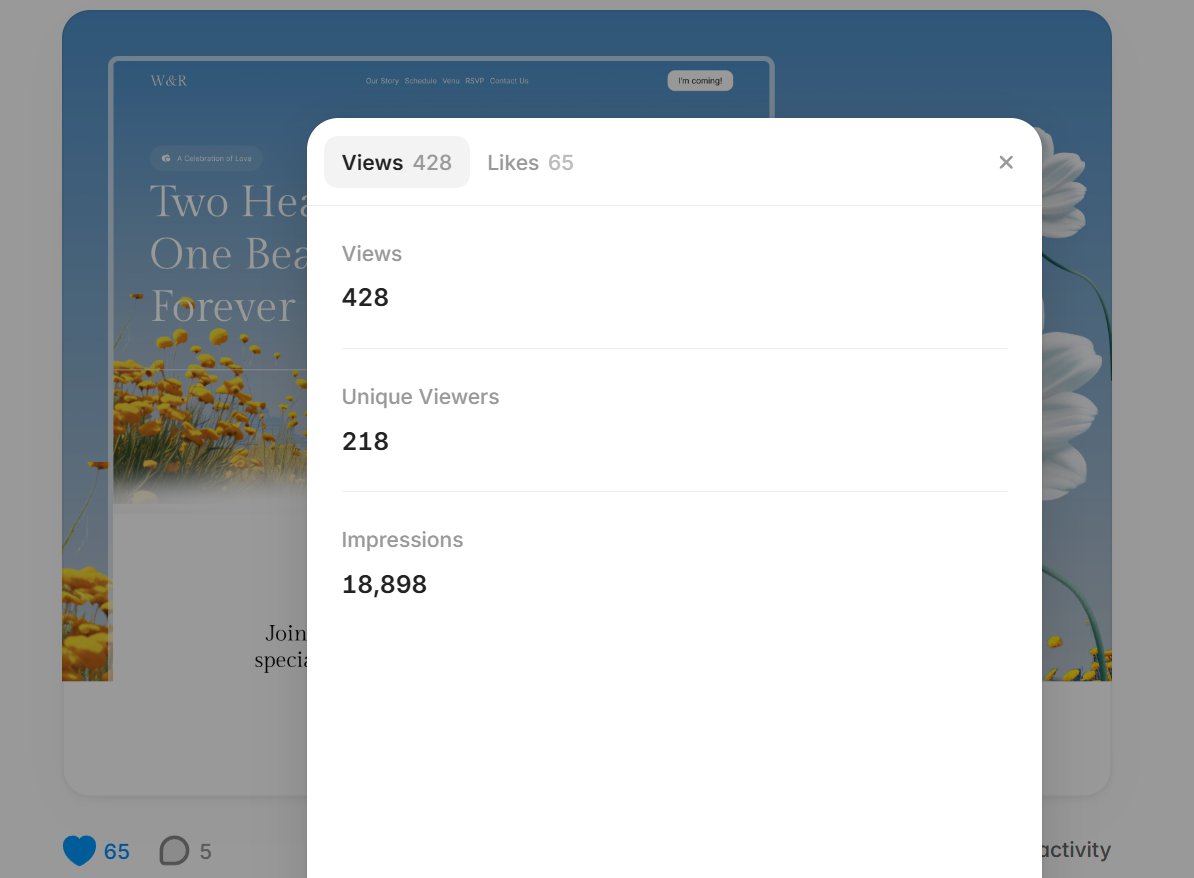Click the I'm coming! button in preview
Screen dimensions: 1194x878
point(700,81)
